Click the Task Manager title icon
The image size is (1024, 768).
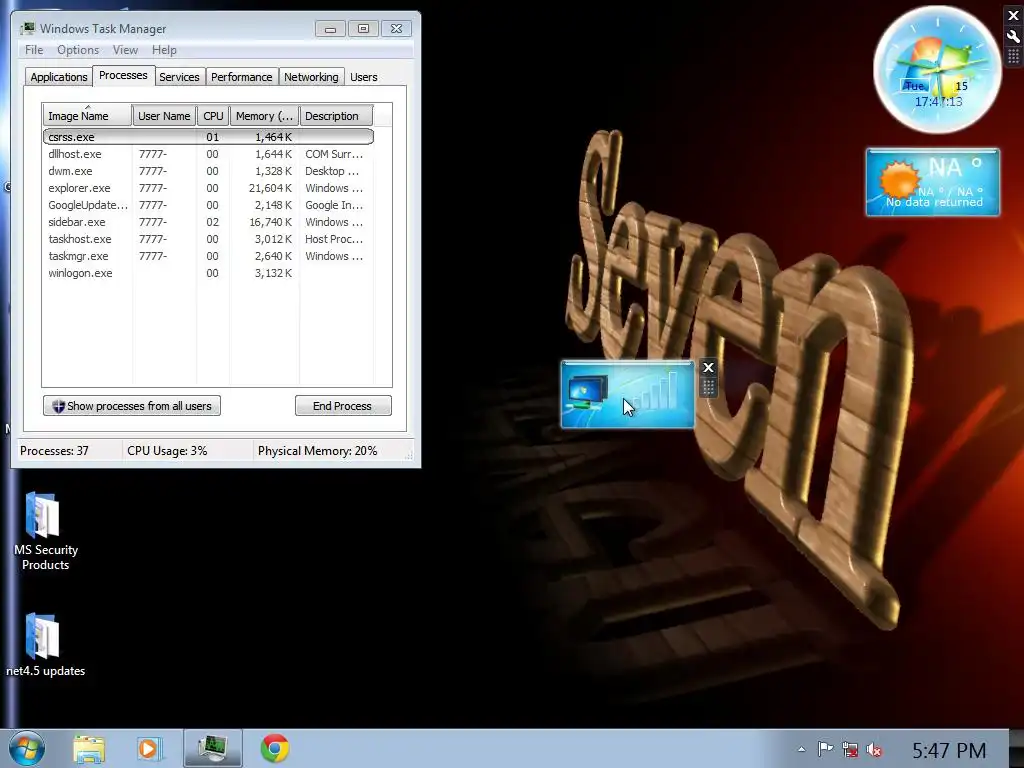click(28, 29)
